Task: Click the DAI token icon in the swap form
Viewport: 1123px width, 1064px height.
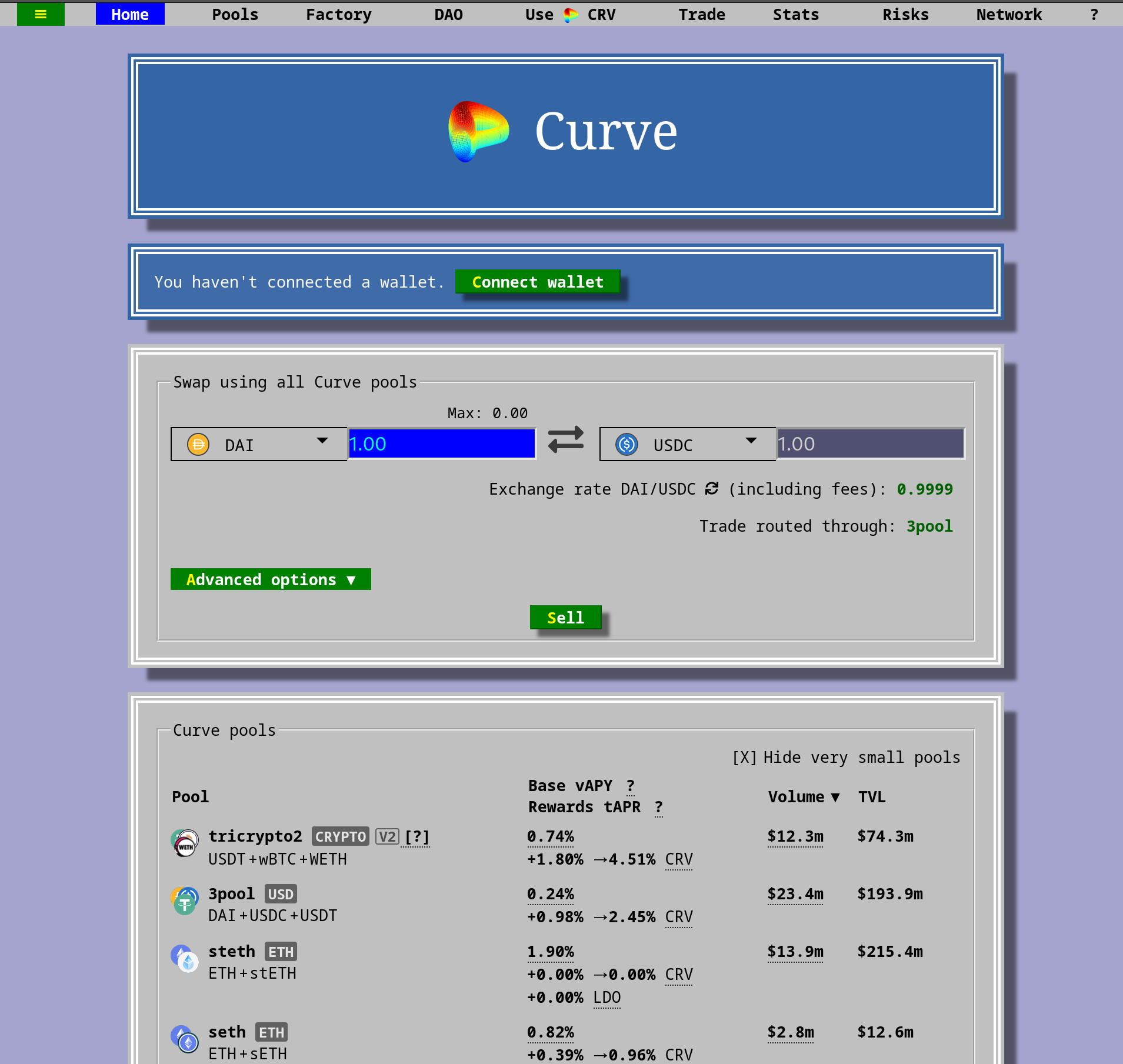Action: pyautogui.click(x=198, y=444)
